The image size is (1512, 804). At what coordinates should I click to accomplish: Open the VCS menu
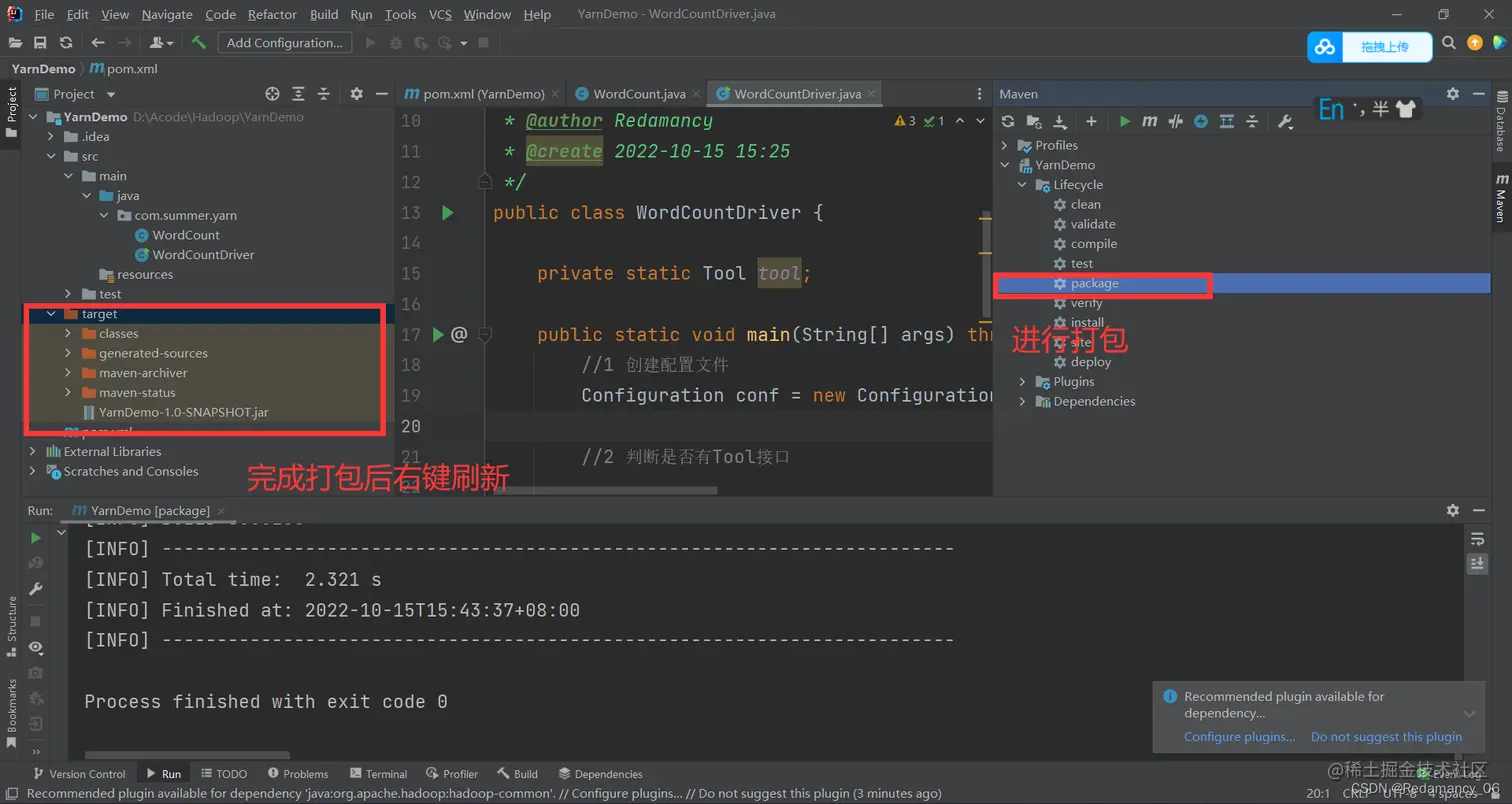point(440,14)
